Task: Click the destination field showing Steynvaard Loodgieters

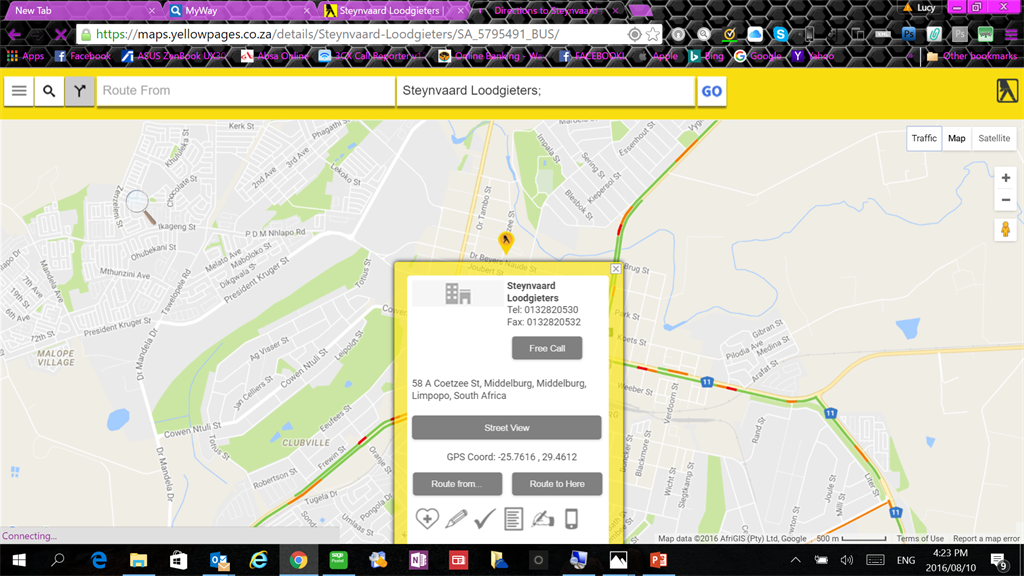Action: click(545, 91)
